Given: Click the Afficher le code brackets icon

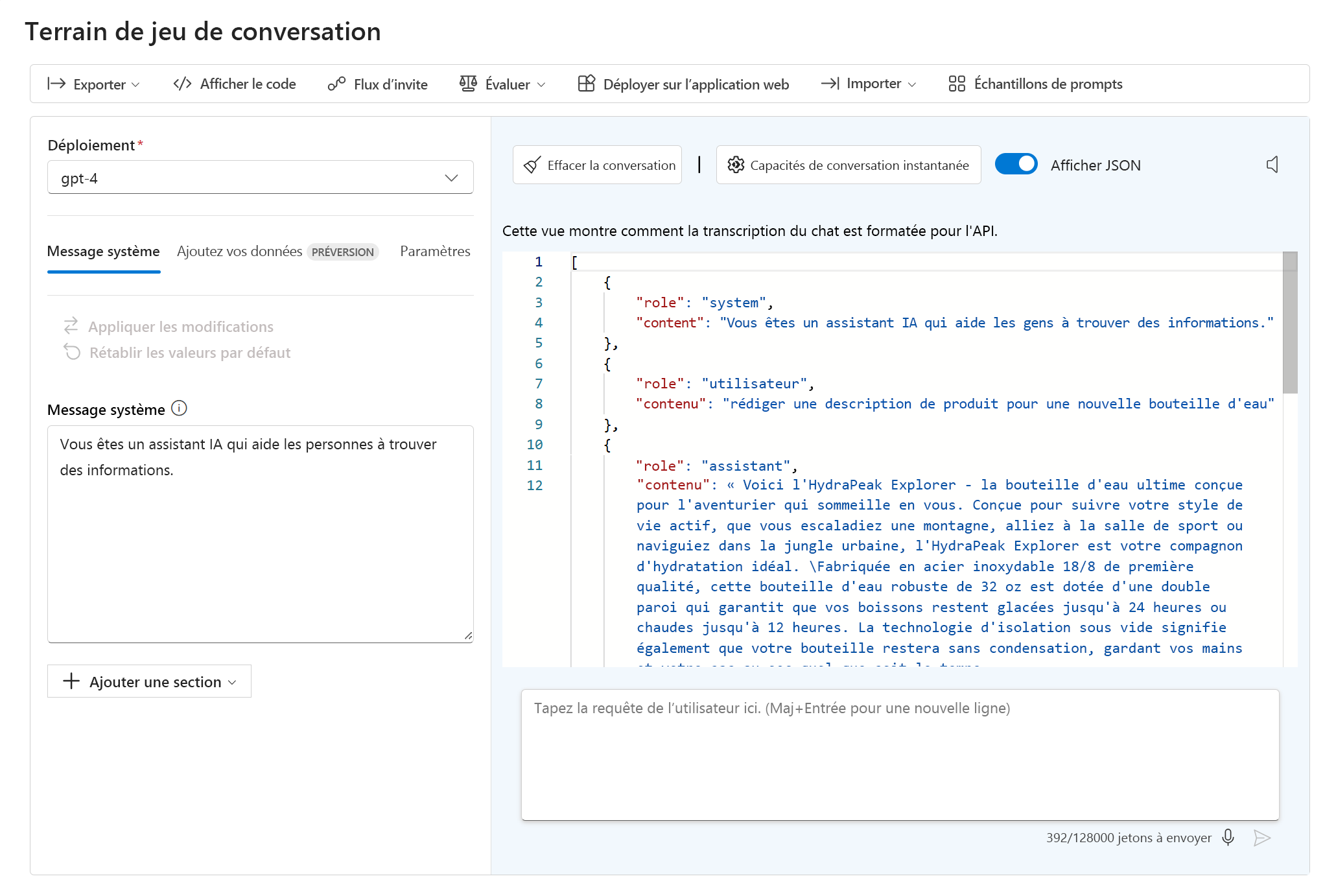Looking at the screenshot, I should [182, 84].
